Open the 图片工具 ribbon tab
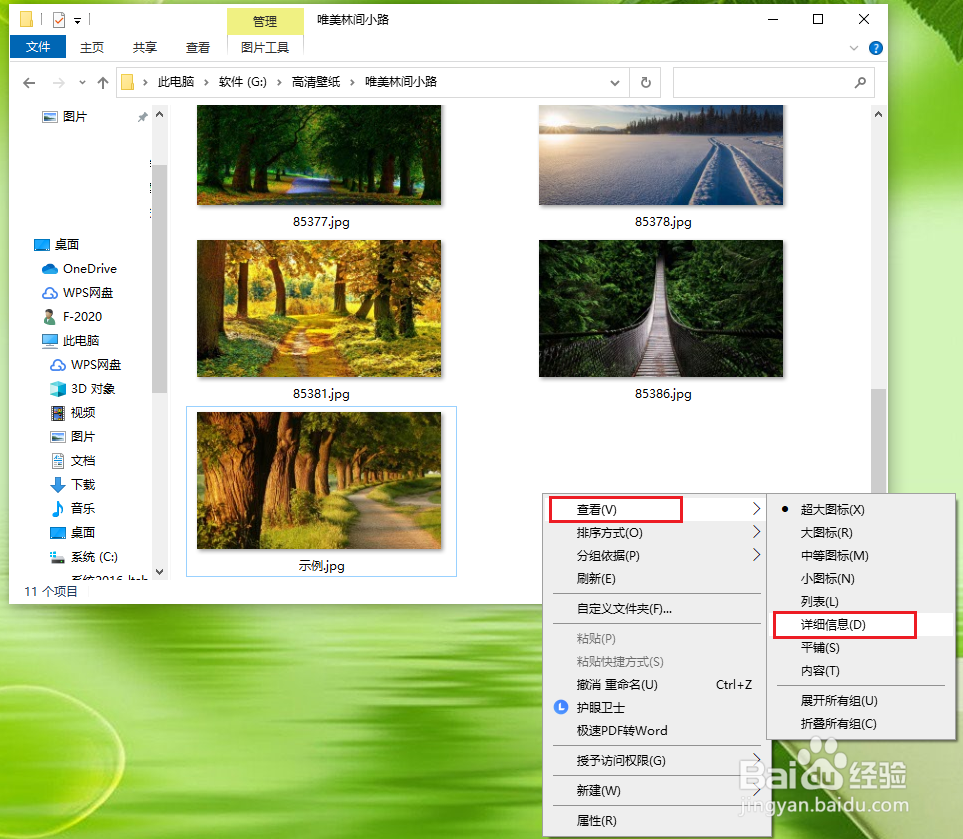The width and height of the screenshot is (963, 839). (x=265, y=47)
